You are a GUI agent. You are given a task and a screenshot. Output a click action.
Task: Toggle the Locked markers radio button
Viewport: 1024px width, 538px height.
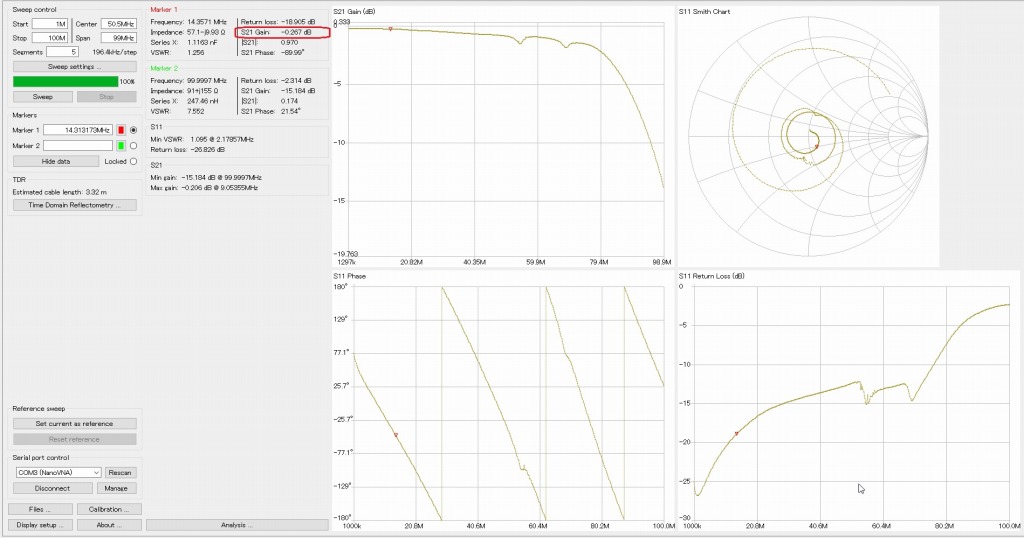133,161
